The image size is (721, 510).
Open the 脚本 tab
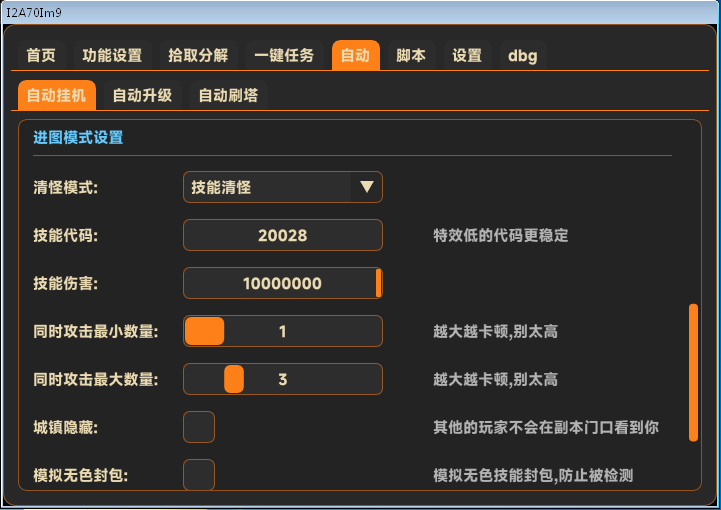(x=411, y=56)
